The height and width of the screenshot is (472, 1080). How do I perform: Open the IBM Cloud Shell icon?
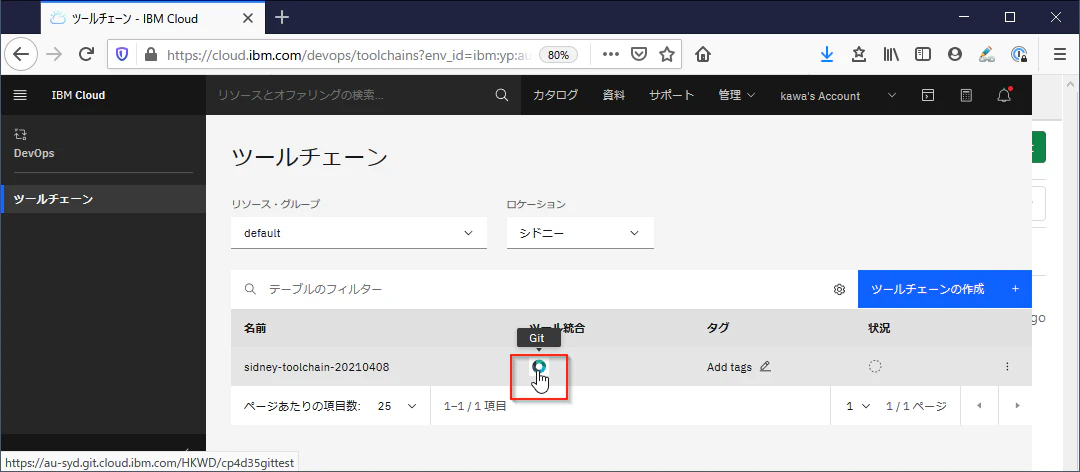(929, 96)
